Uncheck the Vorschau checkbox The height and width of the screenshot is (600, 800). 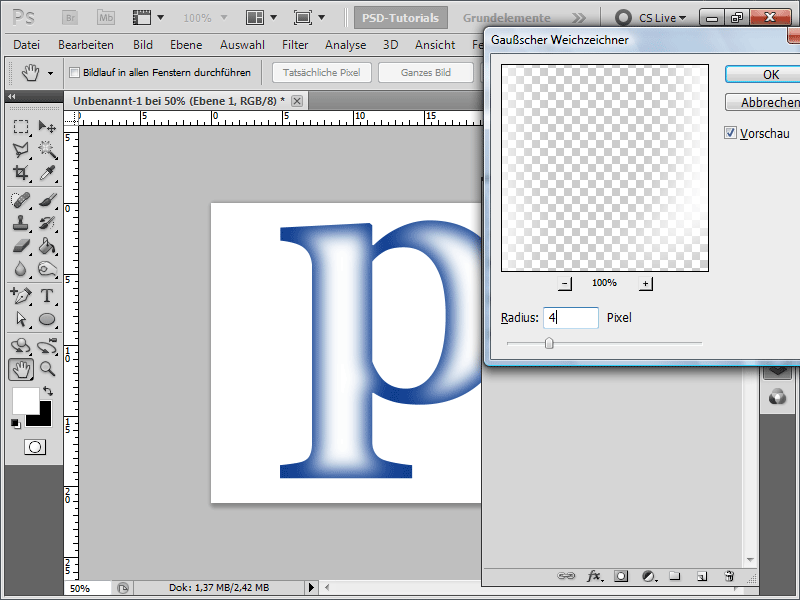pos(730,133)
